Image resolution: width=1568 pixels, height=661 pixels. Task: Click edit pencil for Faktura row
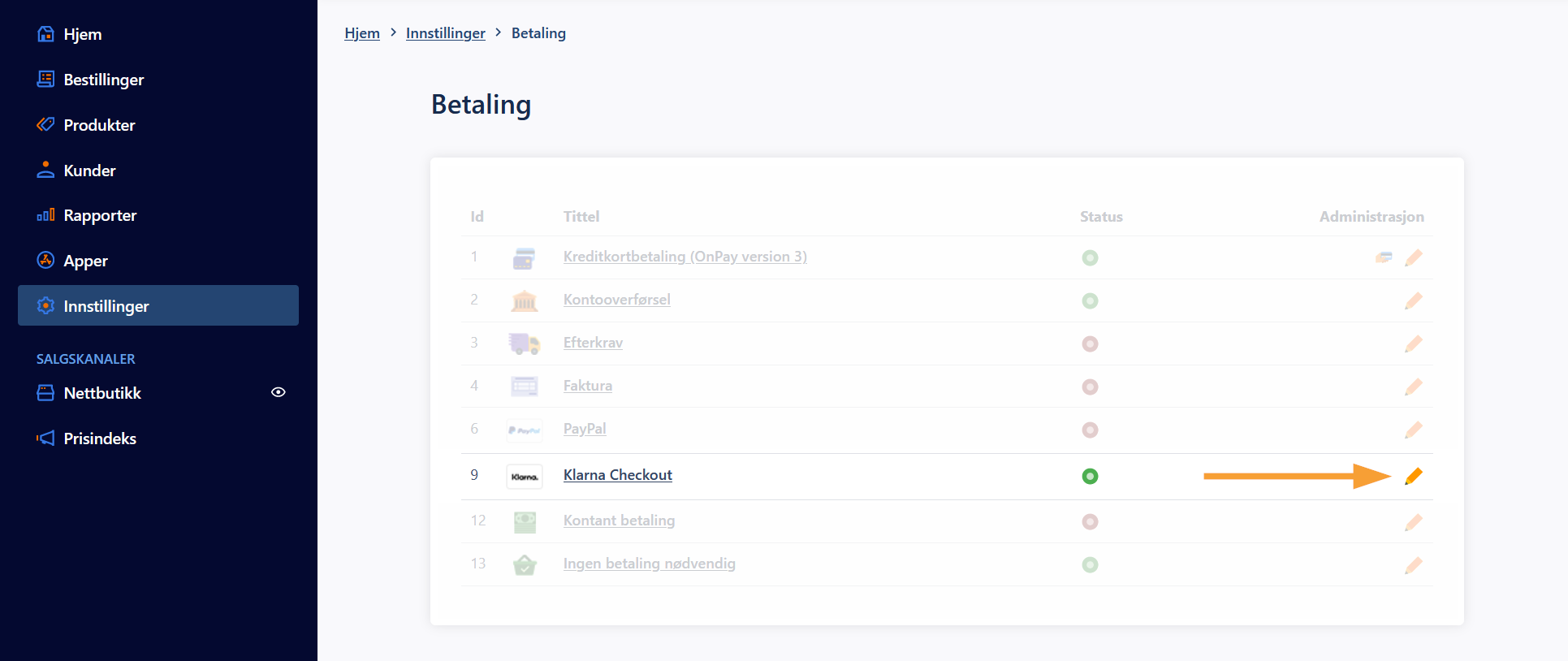tap(1414, 387)
